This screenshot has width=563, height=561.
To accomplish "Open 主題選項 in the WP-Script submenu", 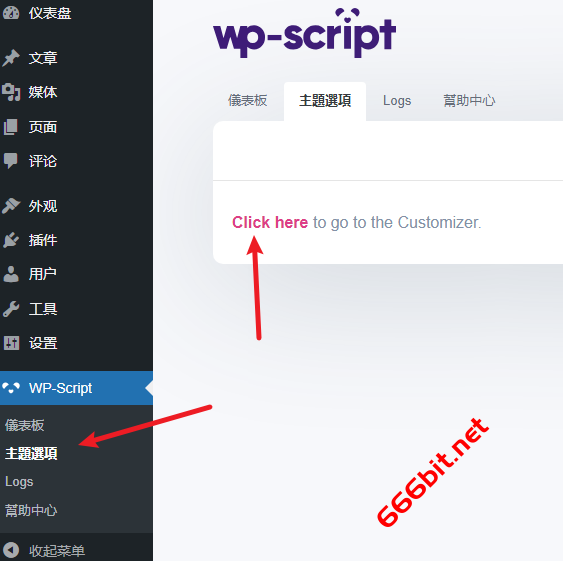I will click(x=31, y=453).
